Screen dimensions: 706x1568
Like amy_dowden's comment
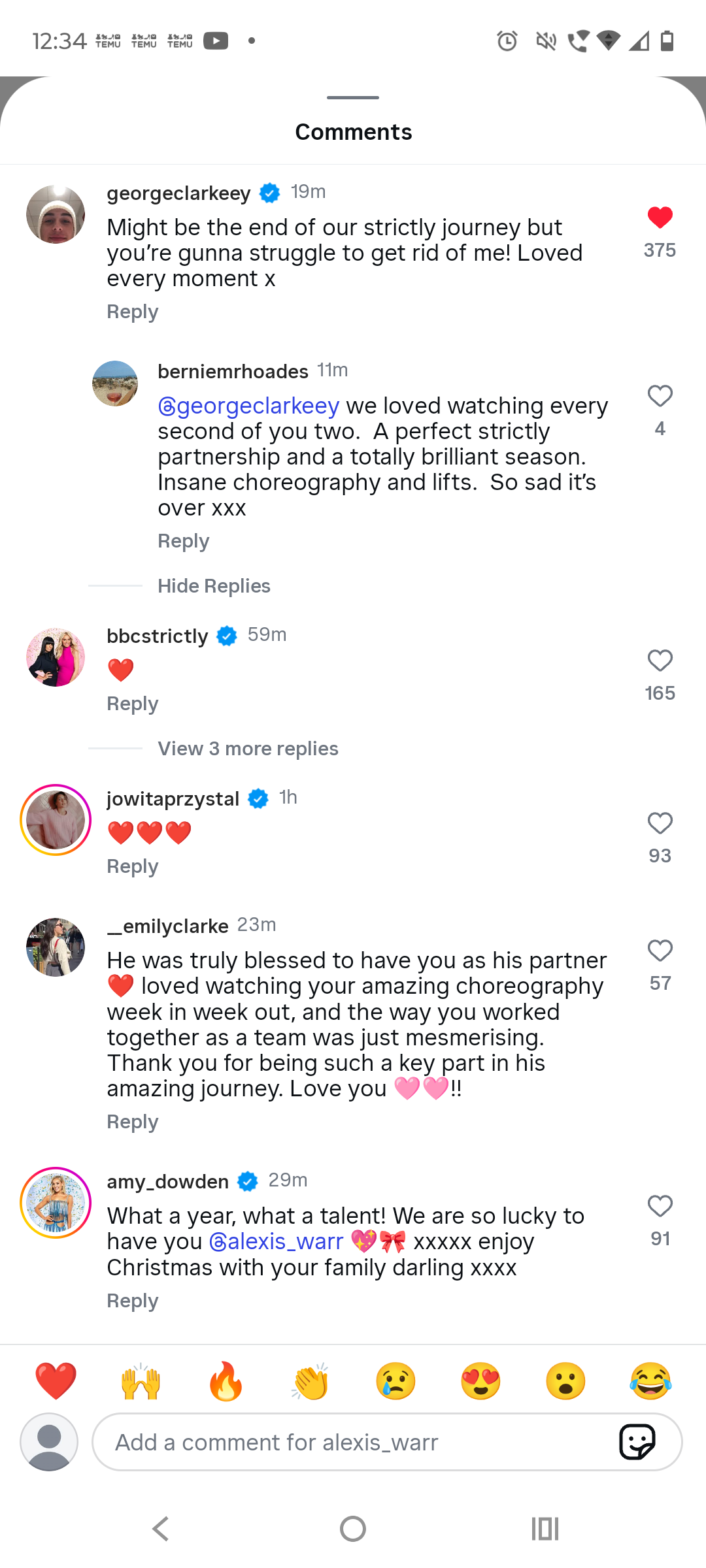coord(660,1206)
